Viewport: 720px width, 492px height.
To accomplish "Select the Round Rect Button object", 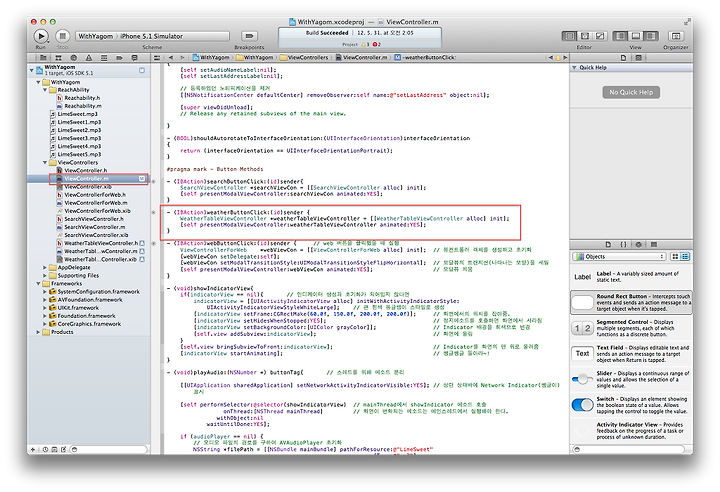I will coord(631,303).
